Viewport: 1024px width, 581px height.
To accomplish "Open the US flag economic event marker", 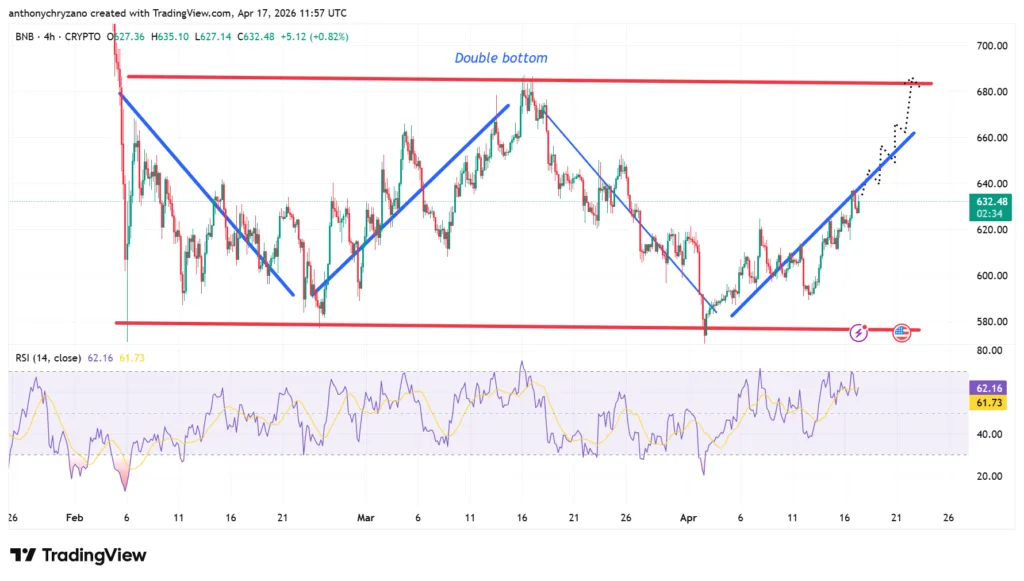I will (901, 331).
